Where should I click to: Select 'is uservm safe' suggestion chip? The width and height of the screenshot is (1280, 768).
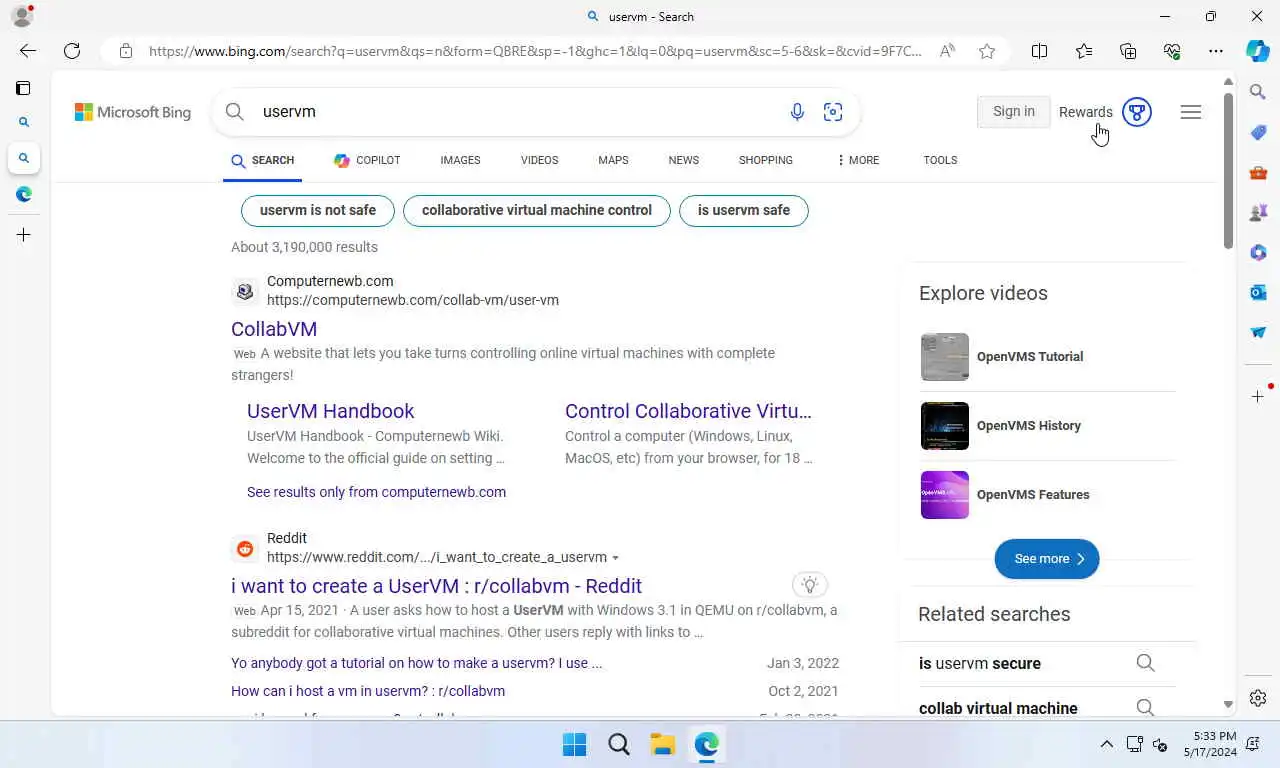pos(744,211)
